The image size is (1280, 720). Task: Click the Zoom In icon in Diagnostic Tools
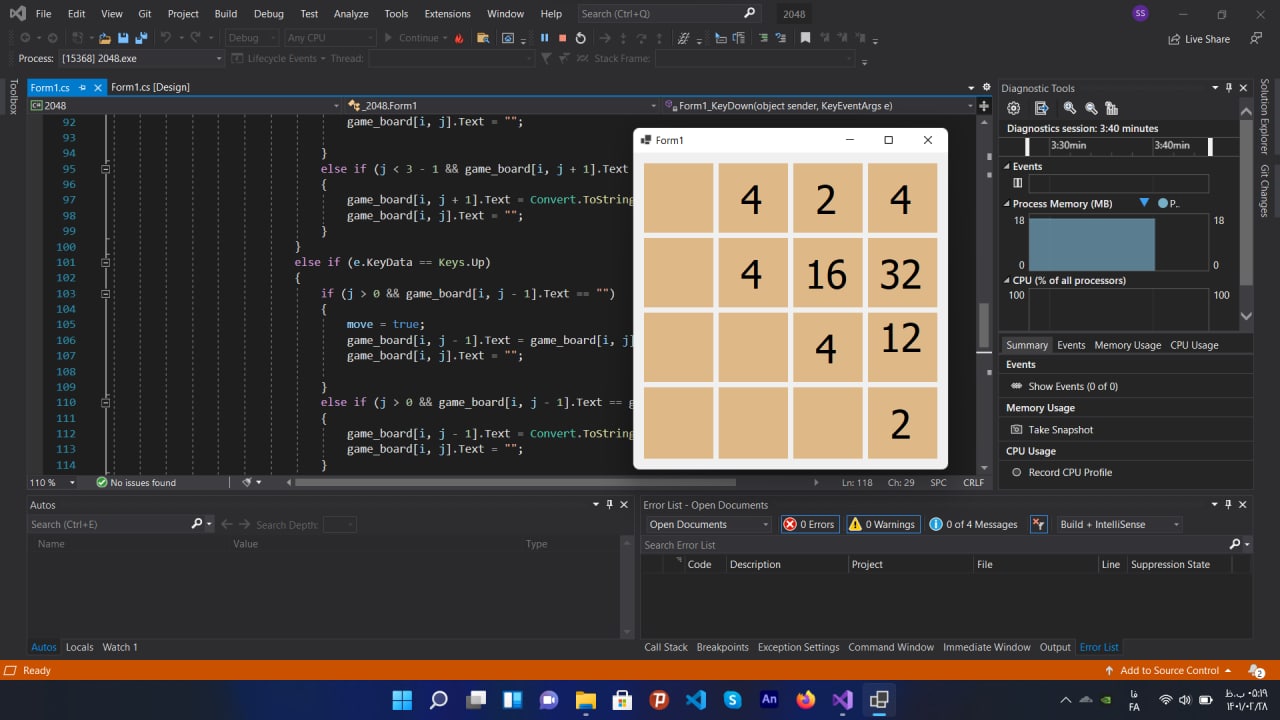tap(1069, 108)
